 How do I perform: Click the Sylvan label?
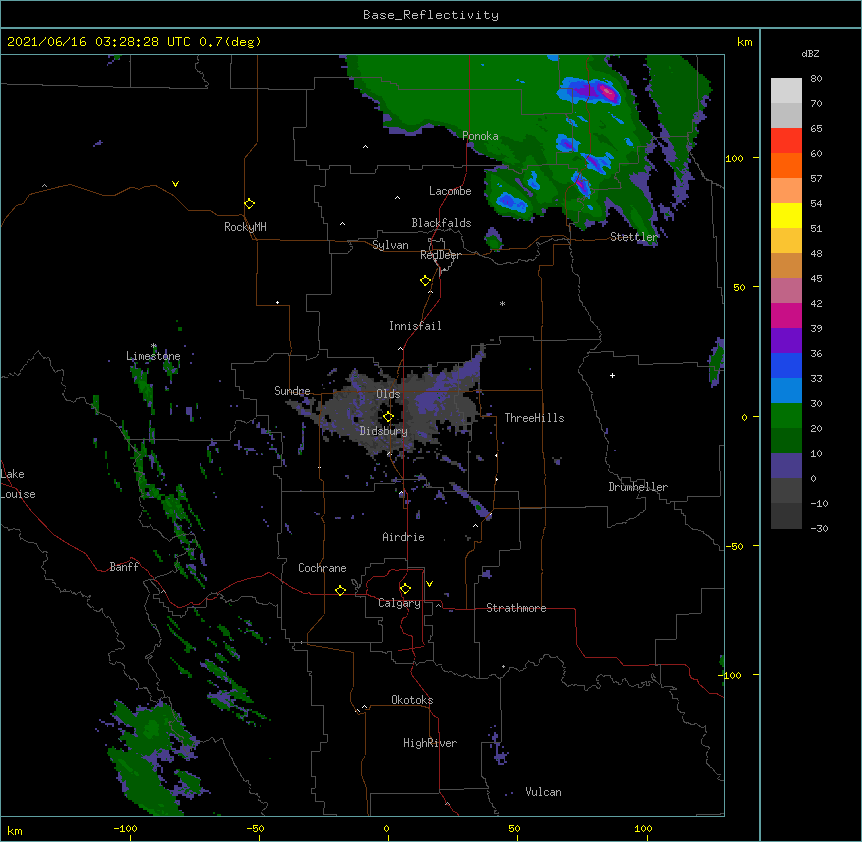[390, 245]
